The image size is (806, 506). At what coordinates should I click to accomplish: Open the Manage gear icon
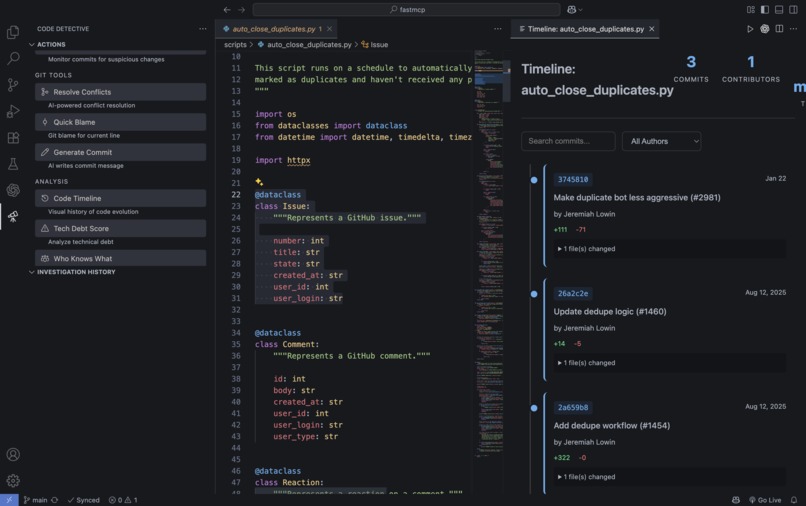[x=13, y=481]
